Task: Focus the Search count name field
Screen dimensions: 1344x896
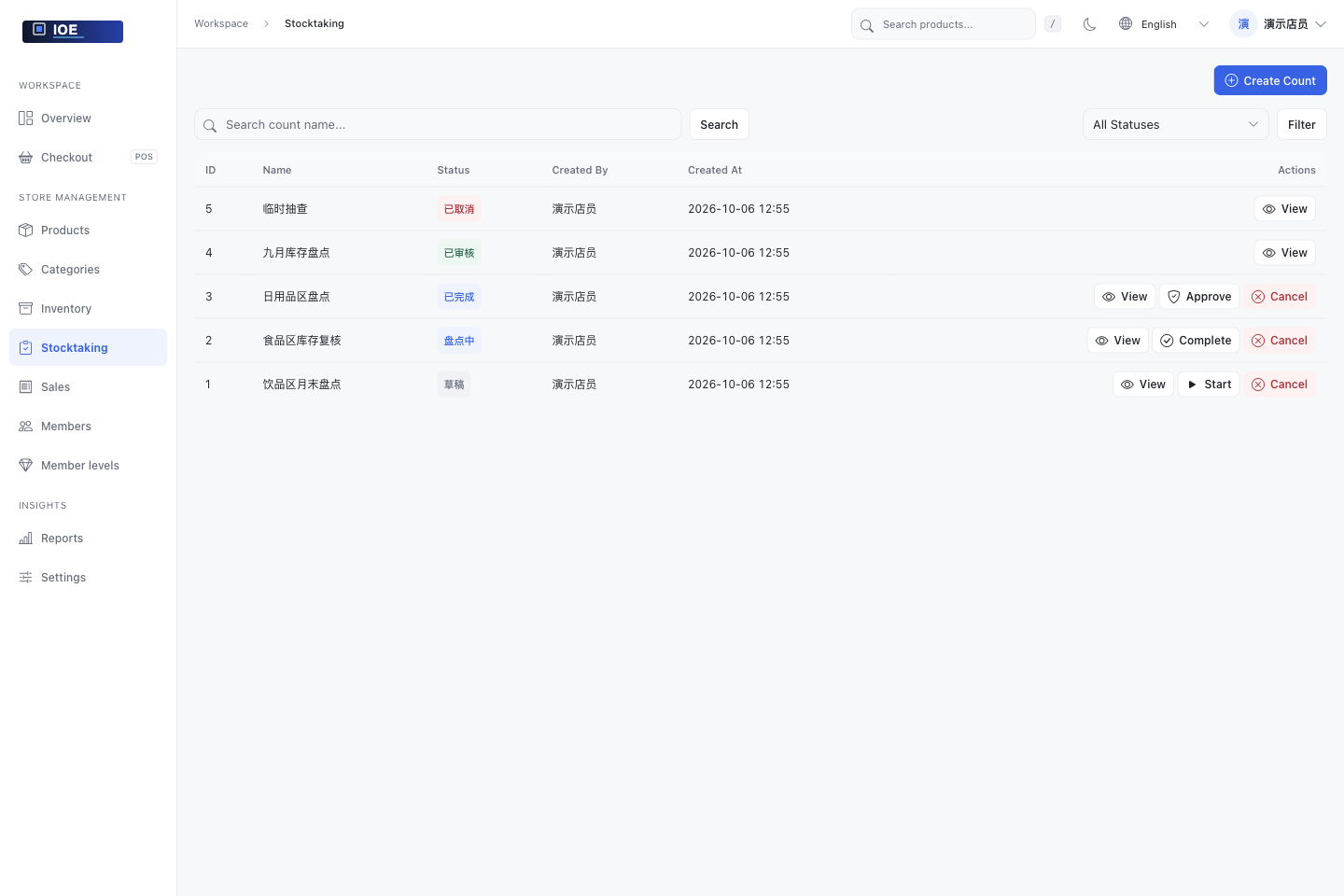Action: [x=438, y=124]
